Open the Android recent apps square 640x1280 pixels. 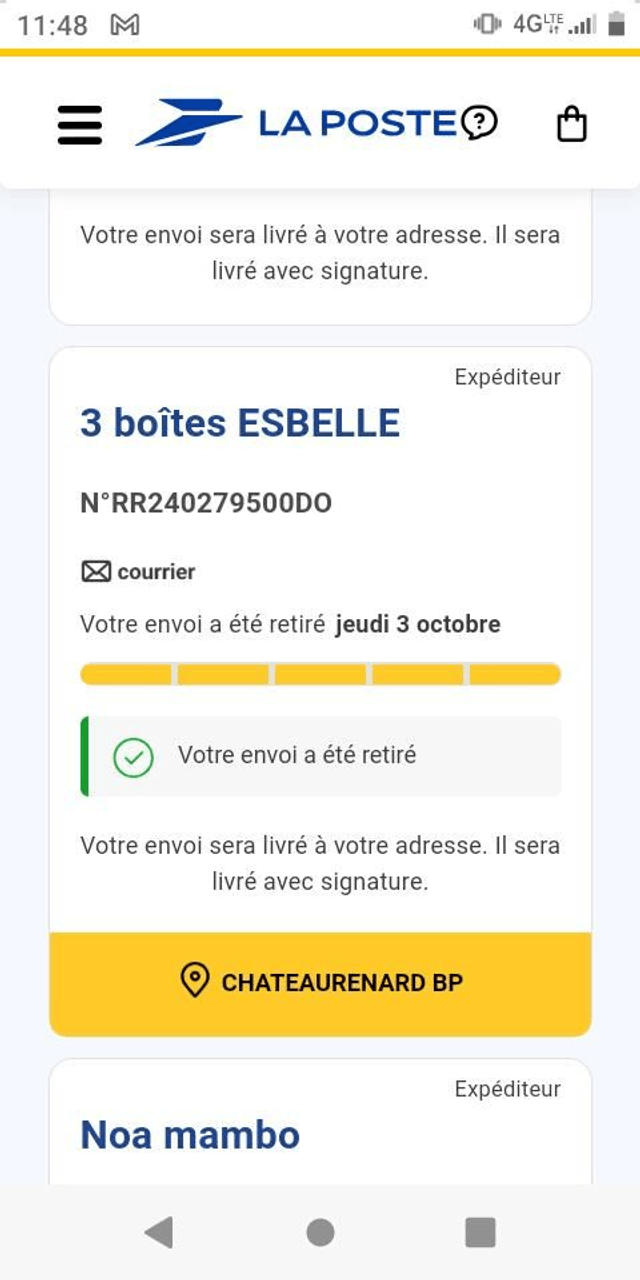[480, 1232]
